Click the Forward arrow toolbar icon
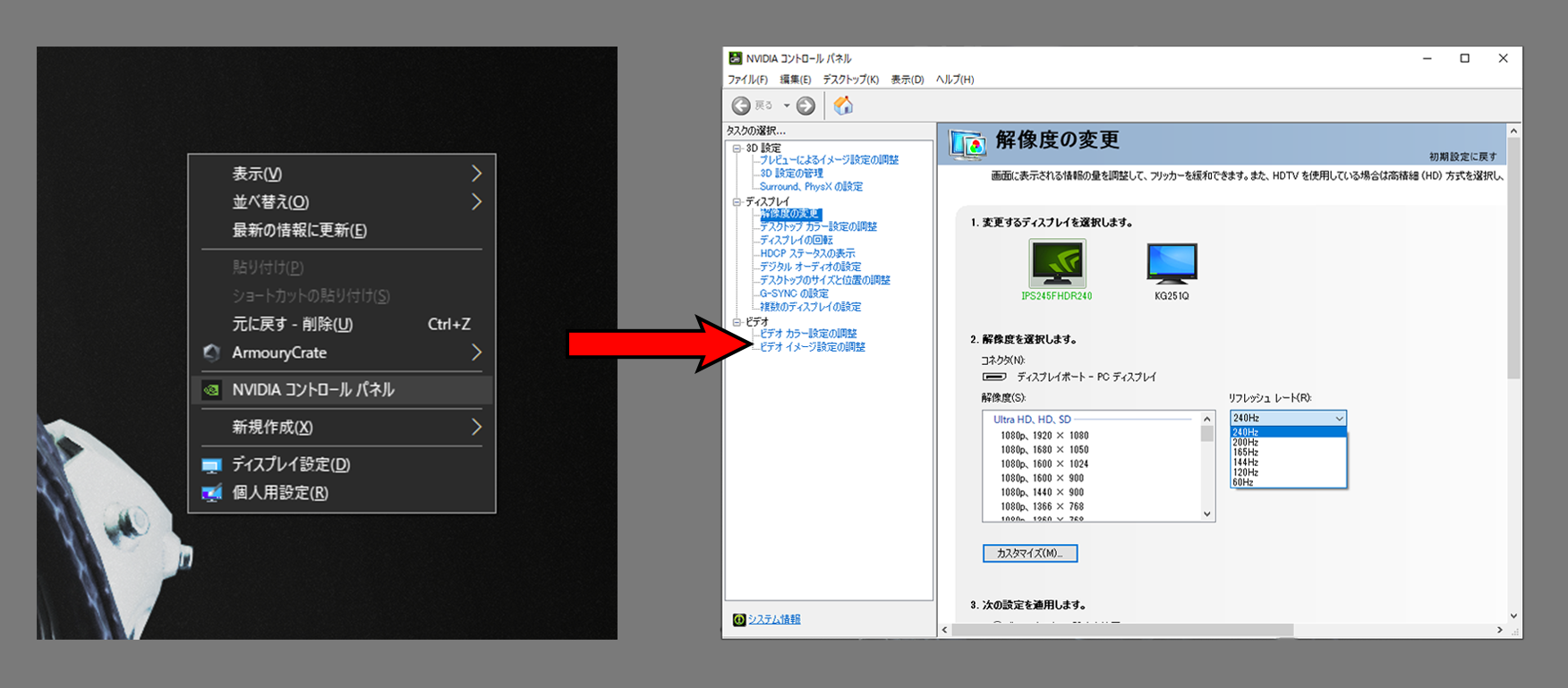The height and width of the screenshot is (688, 1568). [x=805, y=106]
